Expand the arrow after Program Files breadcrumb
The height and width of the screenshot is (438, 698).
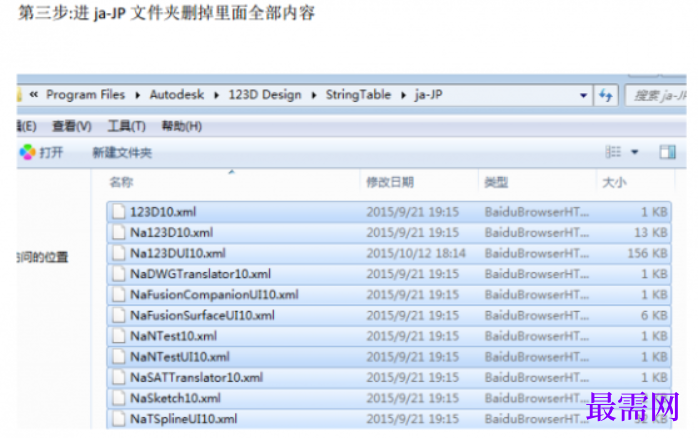(x=138, y=95)
